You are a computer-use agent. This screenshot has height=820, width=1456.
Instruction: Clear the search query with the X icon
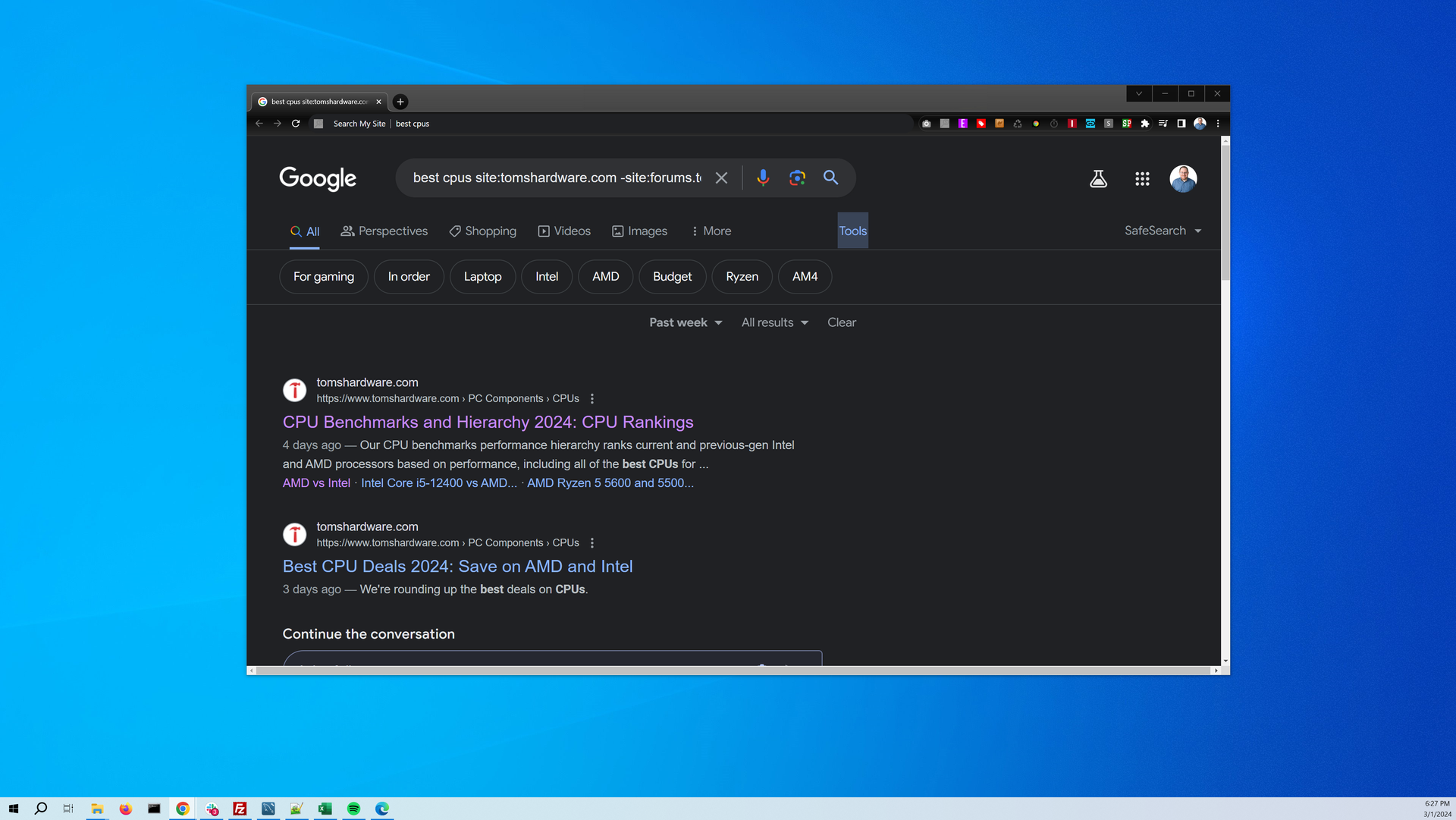[x=721, y=178]
